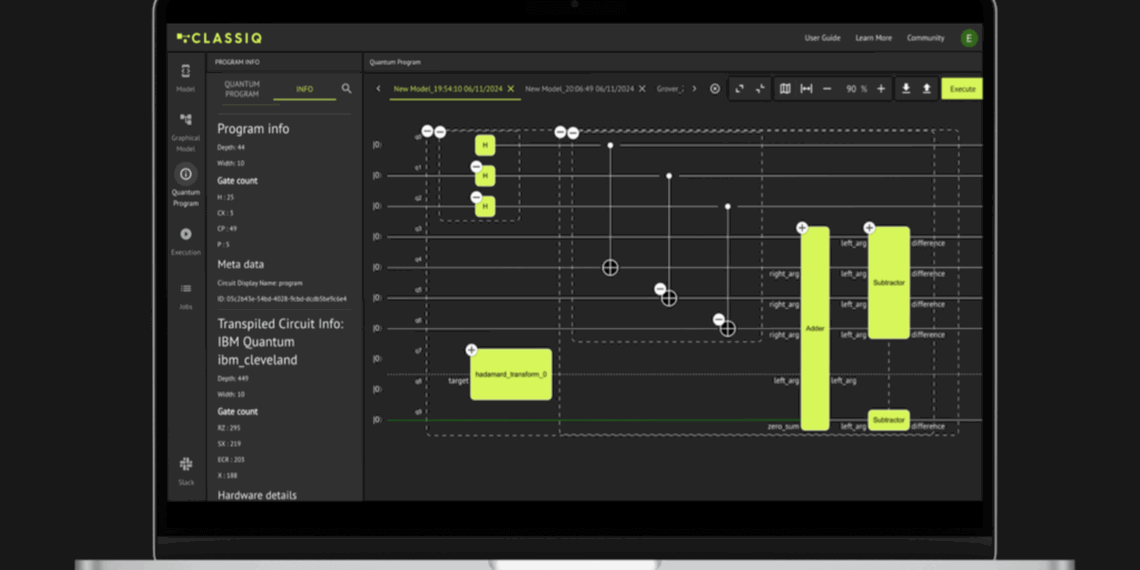
Task: Close the New Model_19:54:10 tab
Action: click(x=511, y=89)
